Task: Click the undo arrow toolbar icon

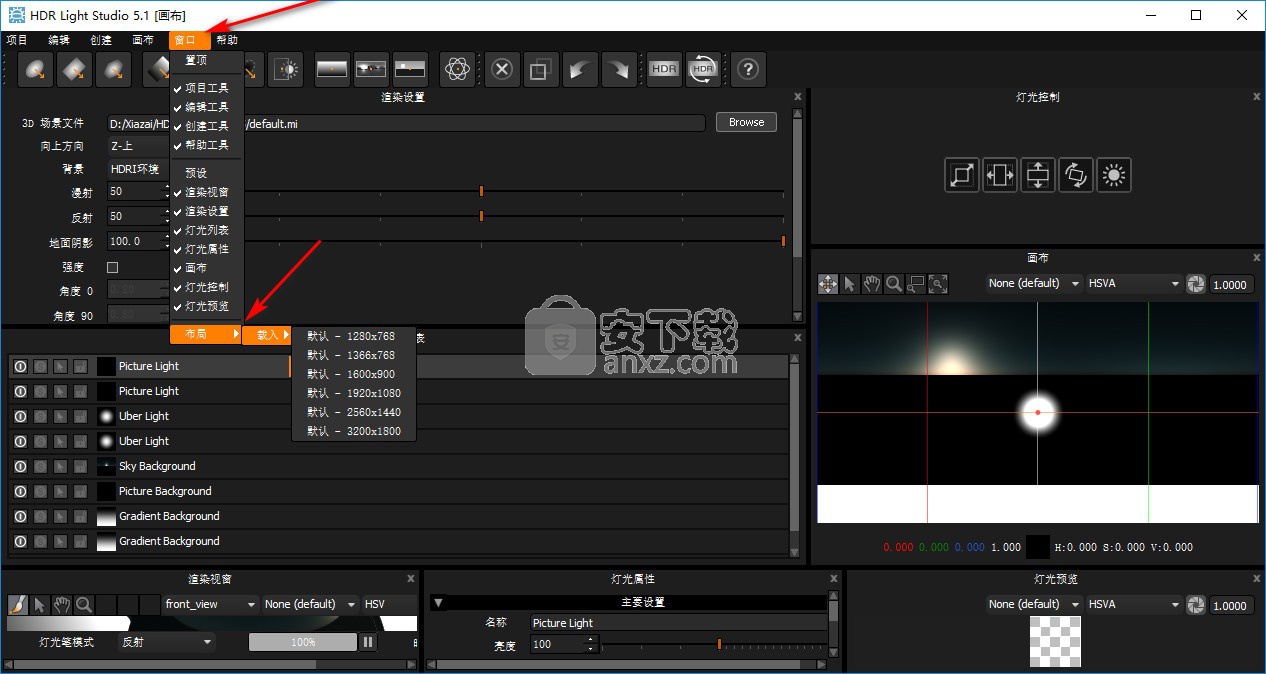Action: tap(579, 69)
